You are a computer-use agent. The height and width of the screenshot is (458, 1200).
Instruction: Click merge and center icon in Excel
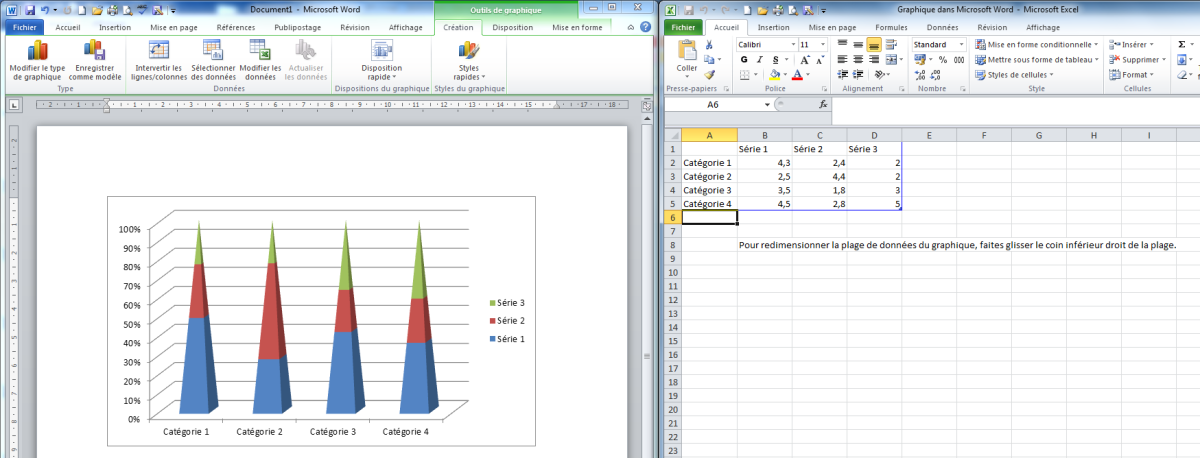point(891,60)
